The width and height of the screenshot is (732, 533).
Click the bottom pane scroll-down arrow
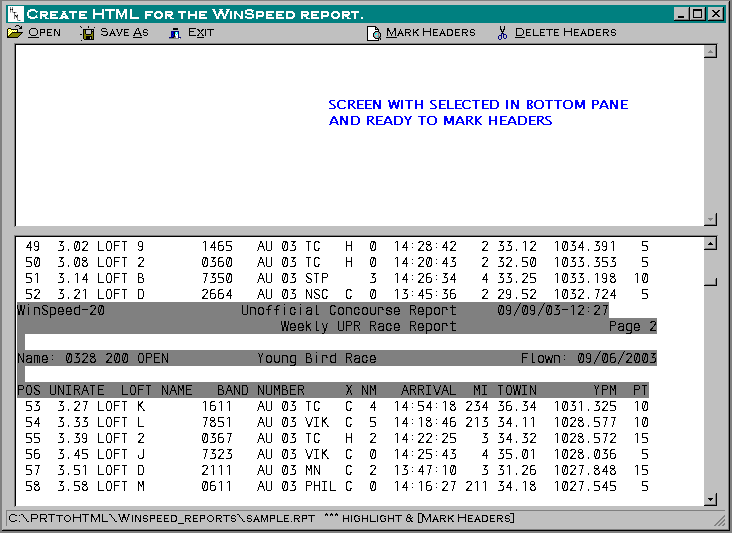click(x=711, y=499)
